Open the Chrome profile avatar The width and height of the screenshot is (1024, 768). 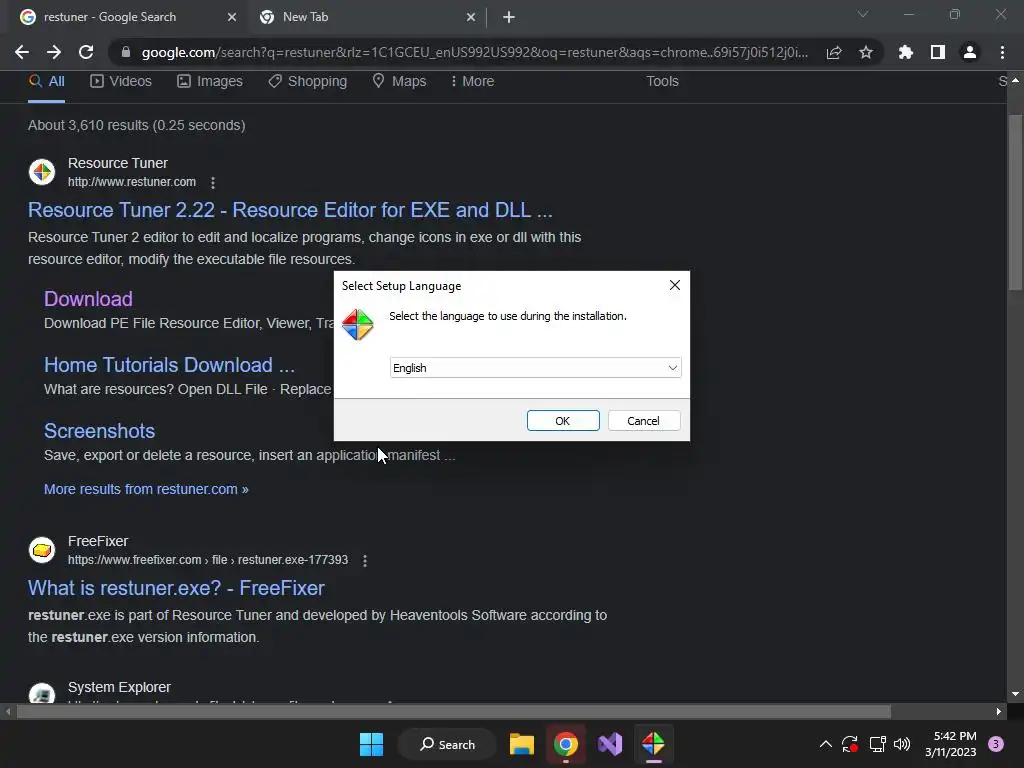[970, 52]
